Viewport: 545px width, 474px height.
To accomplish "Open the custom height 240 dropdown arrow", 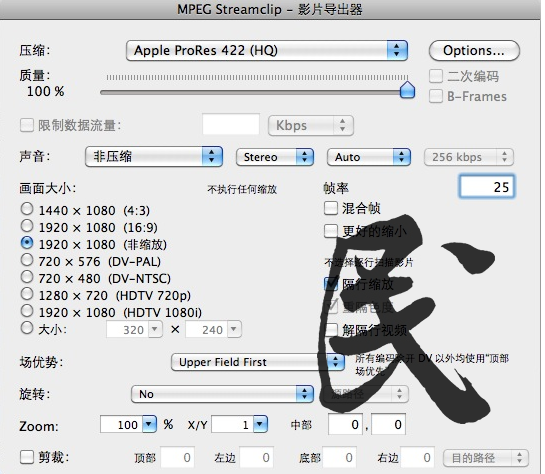I will [234, 329].
